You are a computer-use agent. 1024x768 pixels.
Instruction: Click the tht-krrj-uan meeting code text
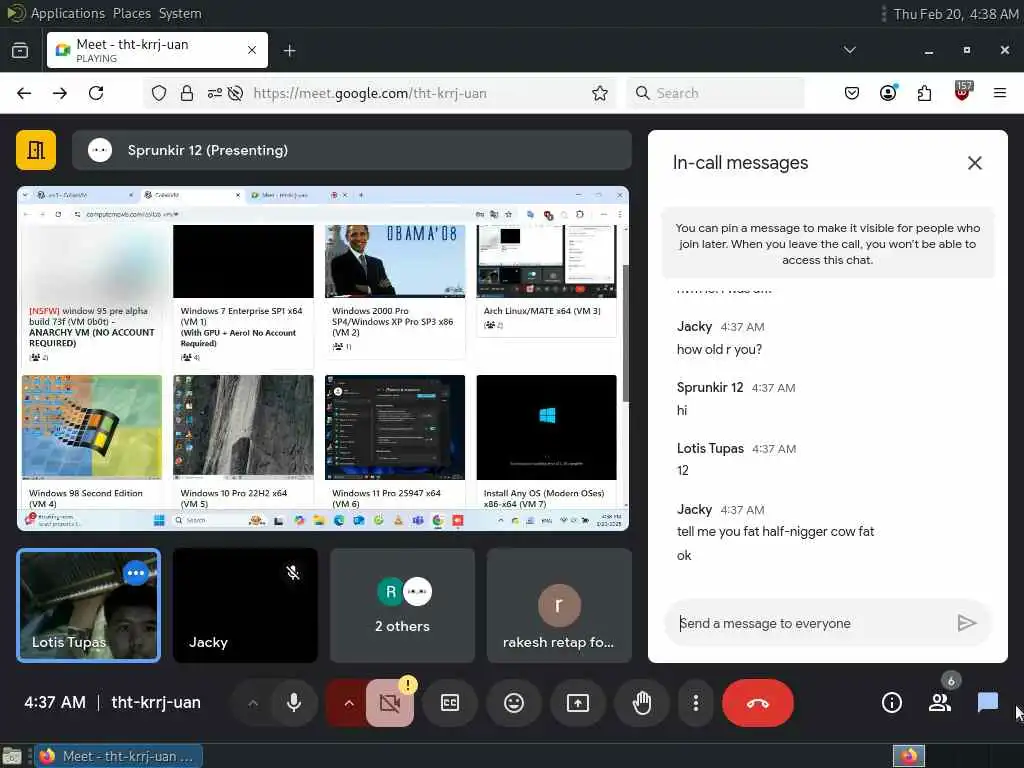pyautogui.click(x=156, y=703)
